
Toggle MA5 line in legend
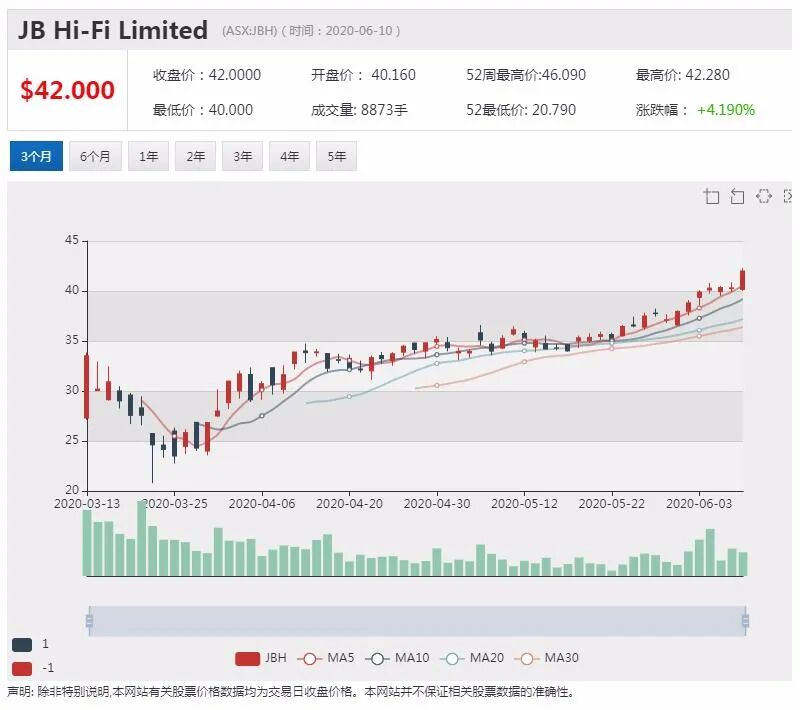coord(326,658)
